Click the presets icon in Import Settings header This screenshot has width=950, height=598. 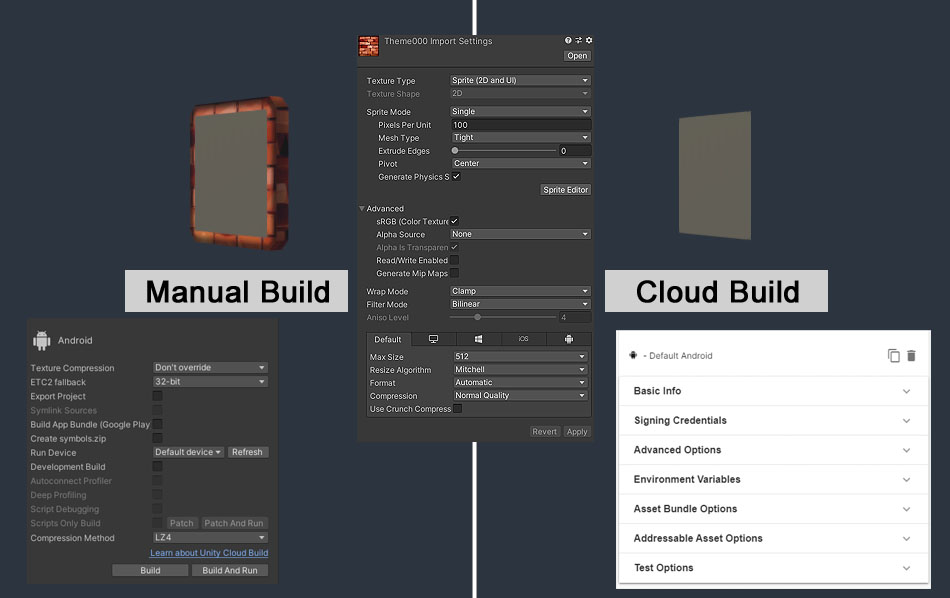578,40
